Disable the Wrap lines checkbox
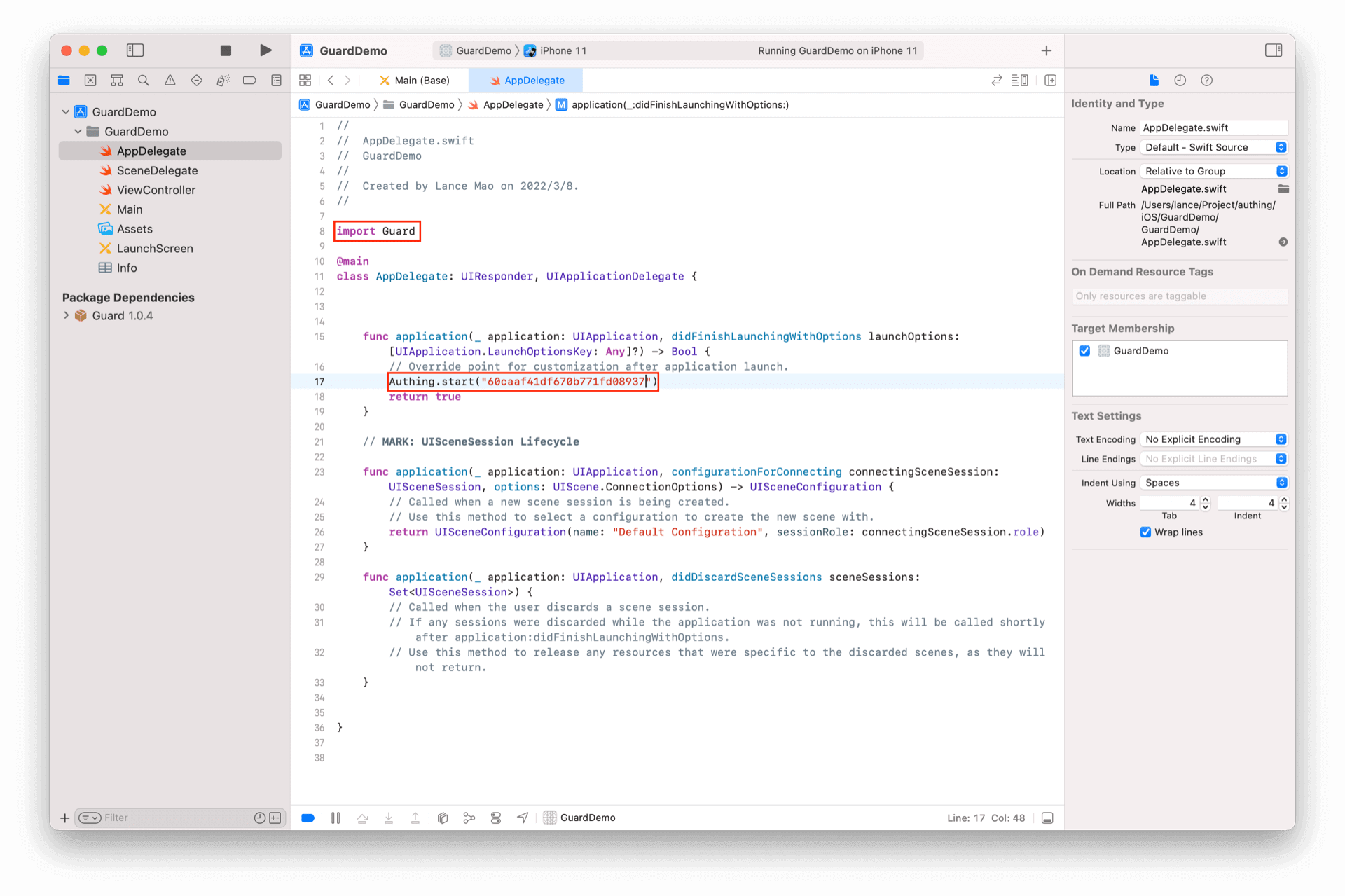 pos(1146,532)
